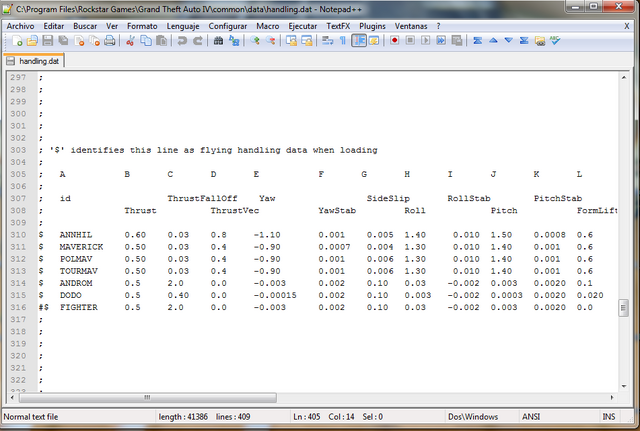Click the Save All icon

coord(63,40)
